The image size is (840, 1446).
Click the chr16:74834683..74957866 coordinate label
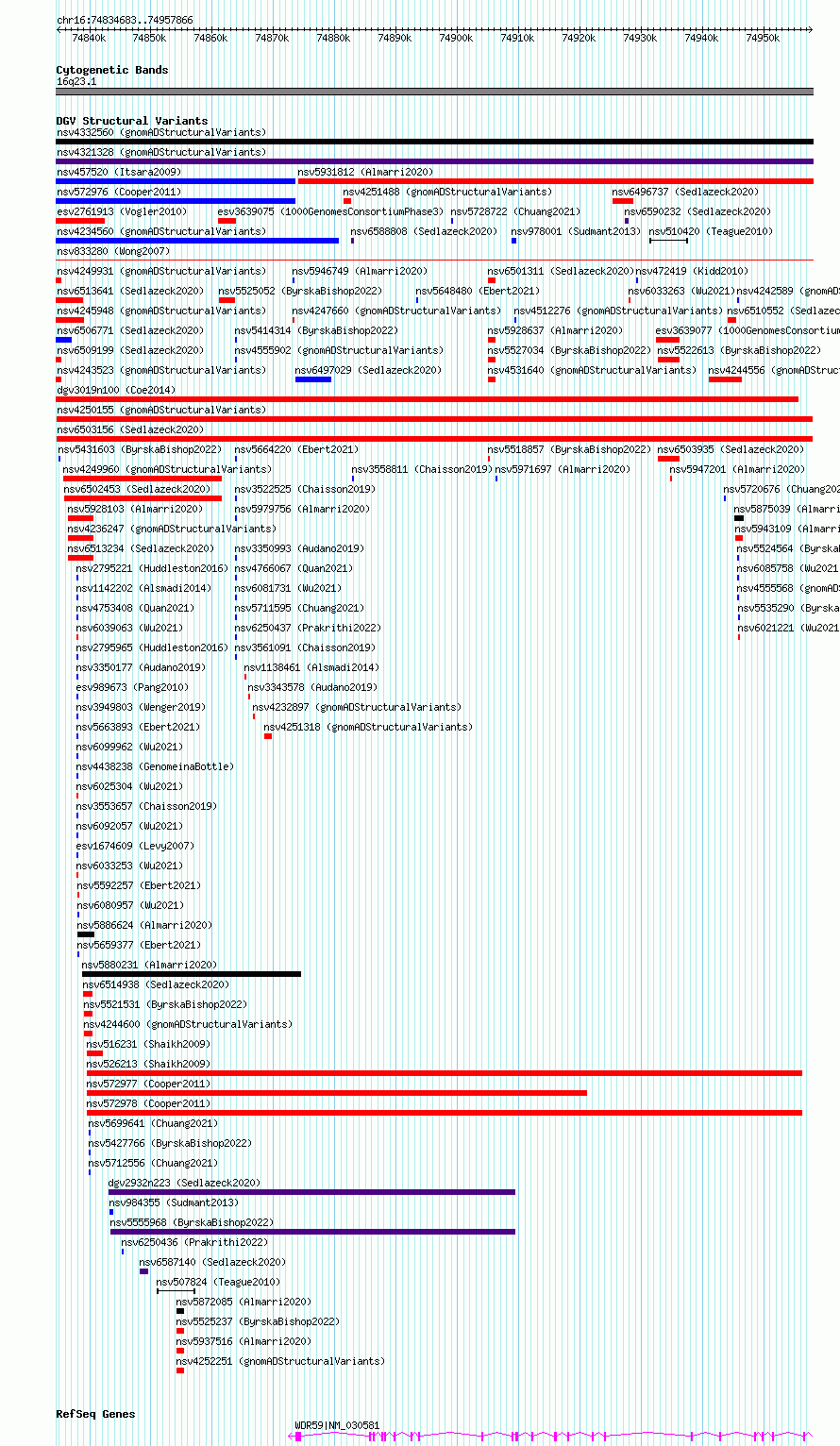coord(125,20)
